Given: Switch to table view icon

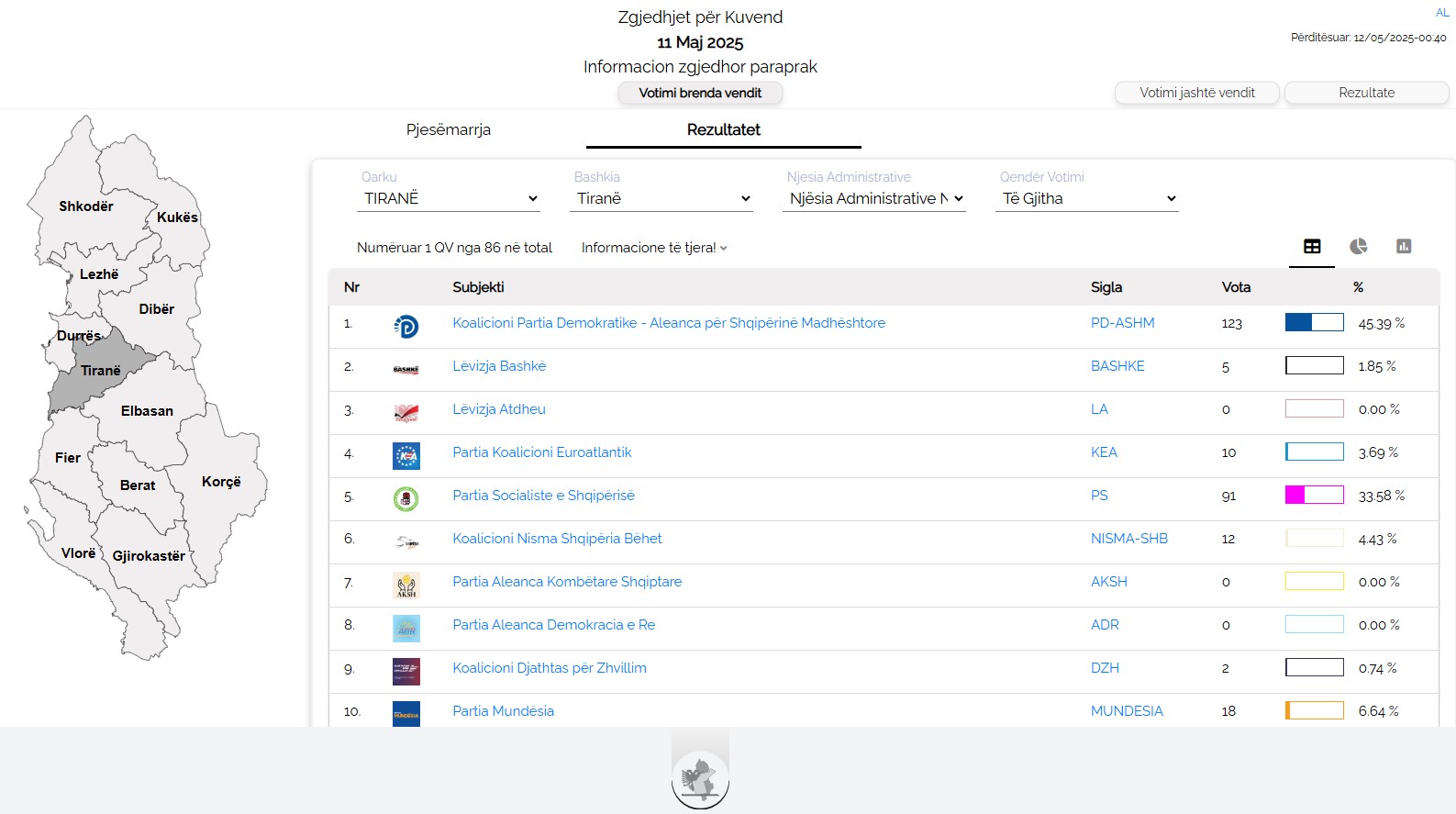Looking at the screenshot, I should pyautogui.click(x=1312, y=246).
